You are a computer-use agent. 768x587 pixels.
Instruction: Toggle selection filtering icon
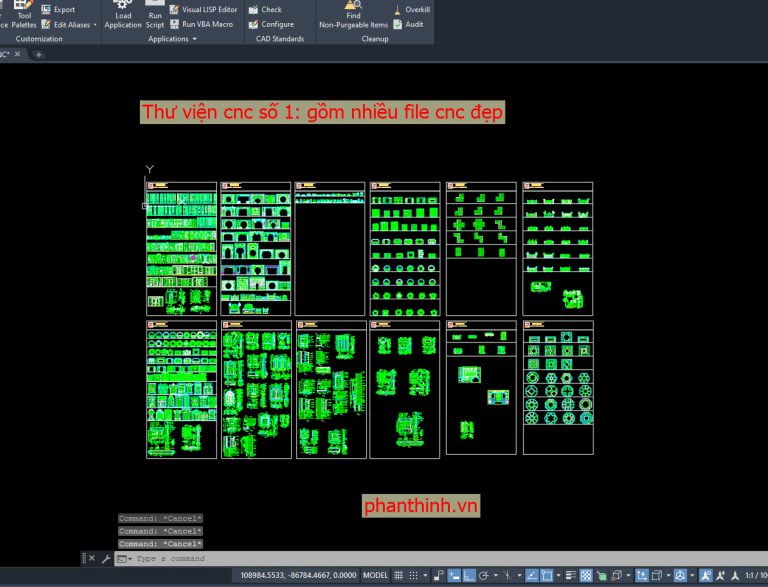pos(657,575)
